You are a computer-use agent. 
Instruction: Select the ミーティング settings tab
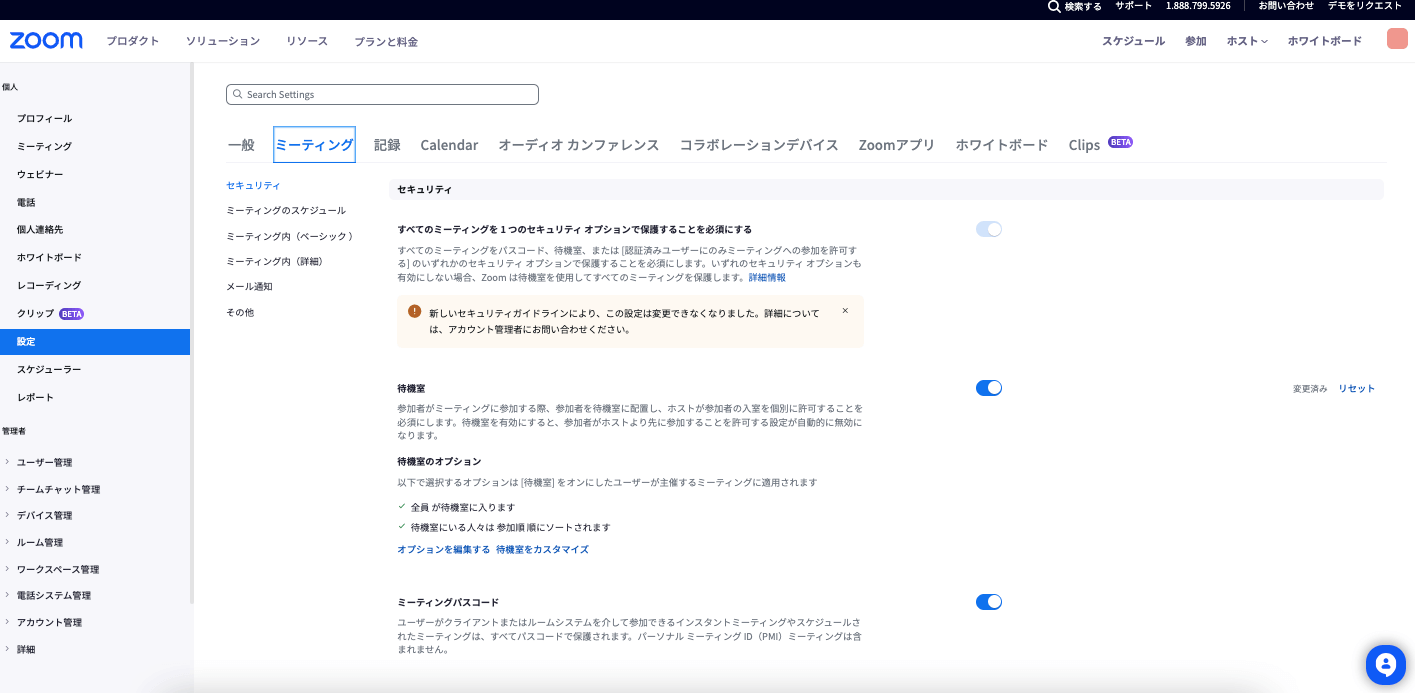314,145
